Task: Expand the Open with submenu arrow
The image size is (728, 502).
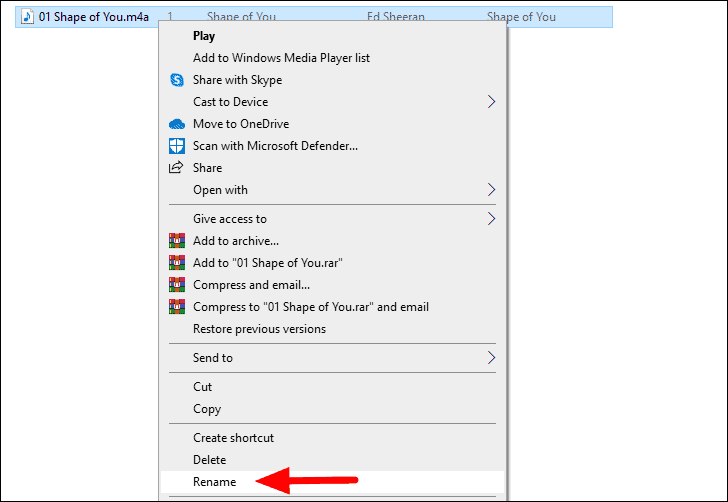Action: click(491, 189)
